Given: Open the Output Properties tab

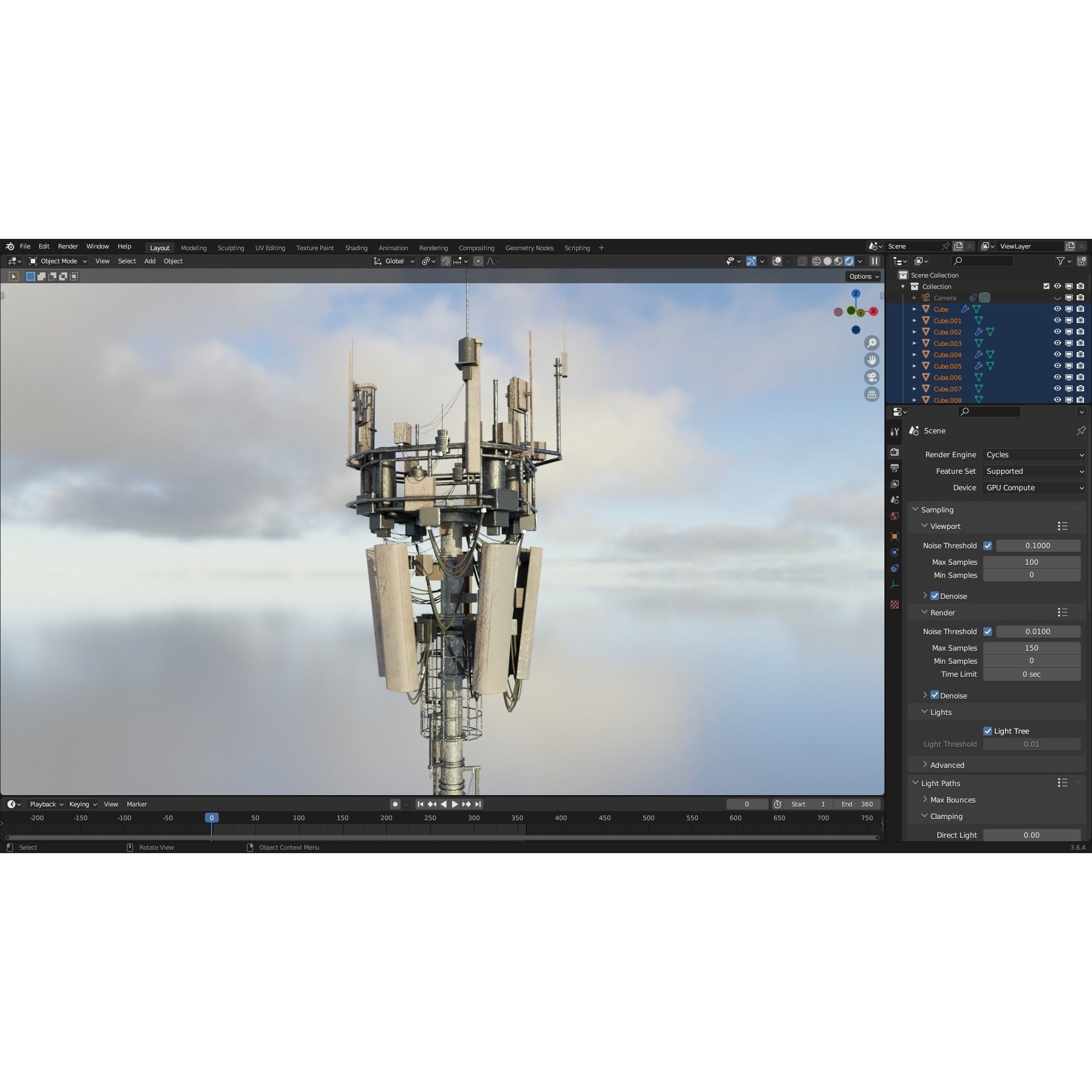Looking at the screenshot, I should point(895,468).
